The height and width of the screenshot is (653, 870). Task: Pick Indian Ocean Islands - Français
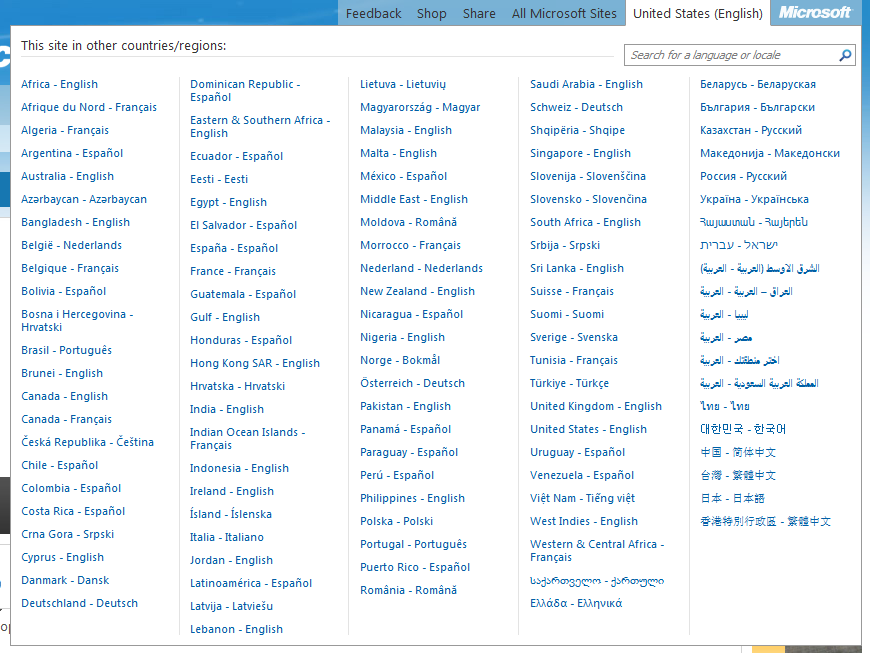247,438
